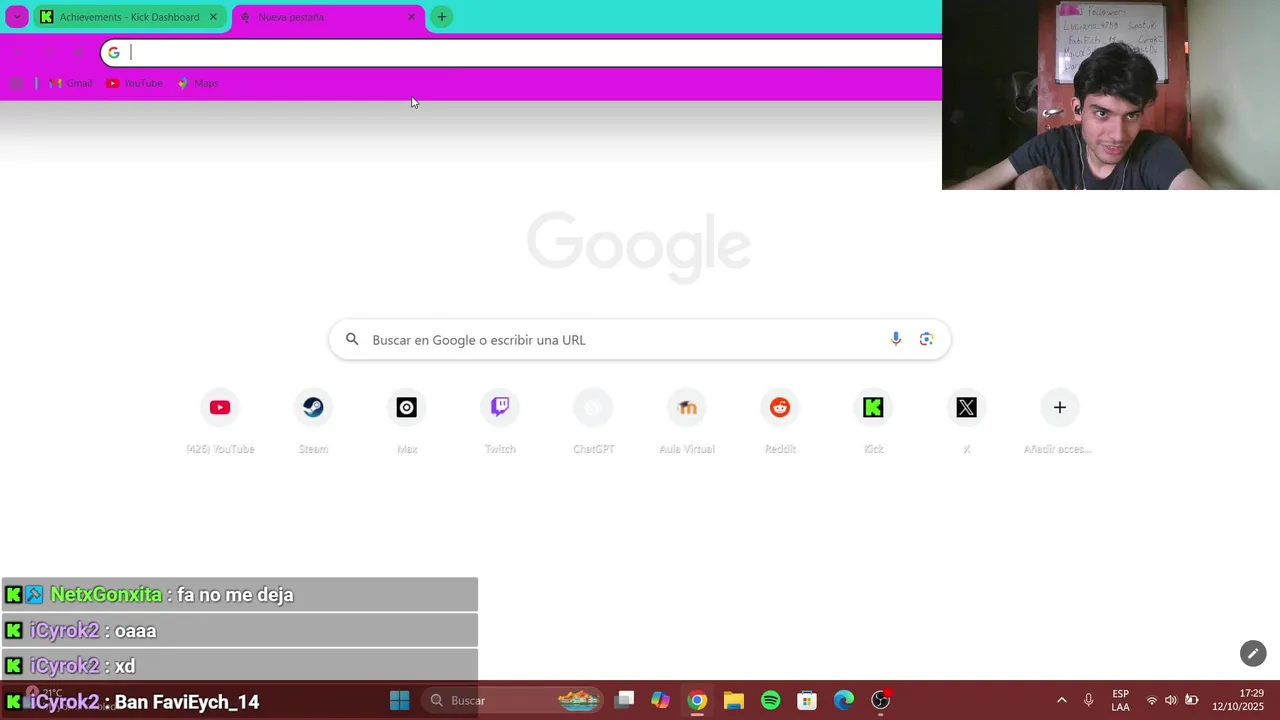The width and height of the screenshot is (1280, 720).
Task: Open Spotify from the taskbar
Action: (x=770, y=700)
